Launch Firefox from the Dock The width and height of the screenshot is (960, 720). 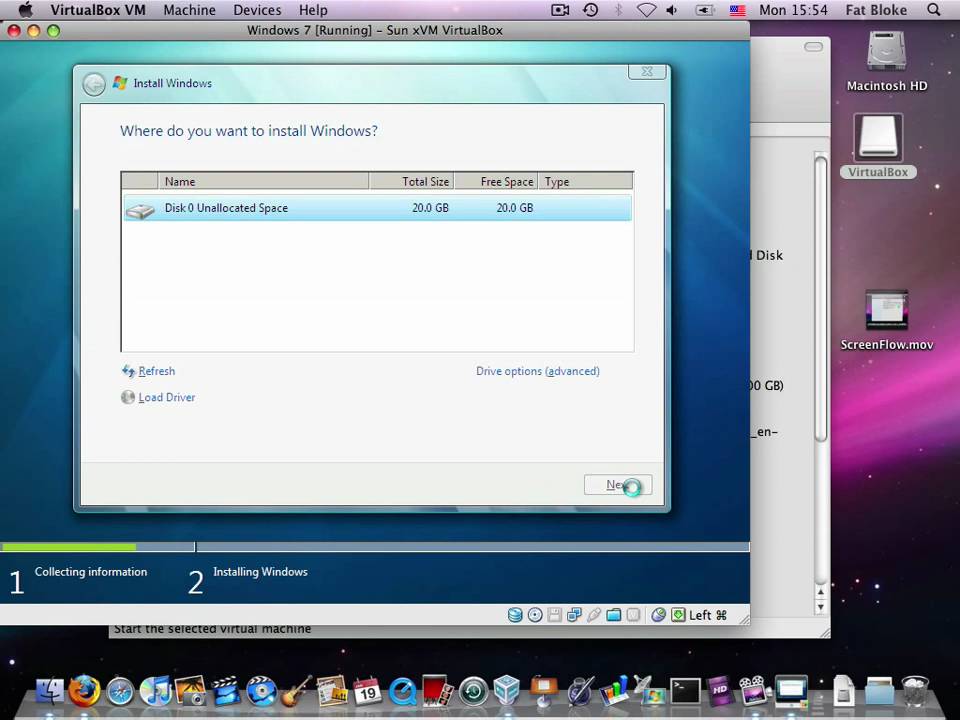(84, 691)
